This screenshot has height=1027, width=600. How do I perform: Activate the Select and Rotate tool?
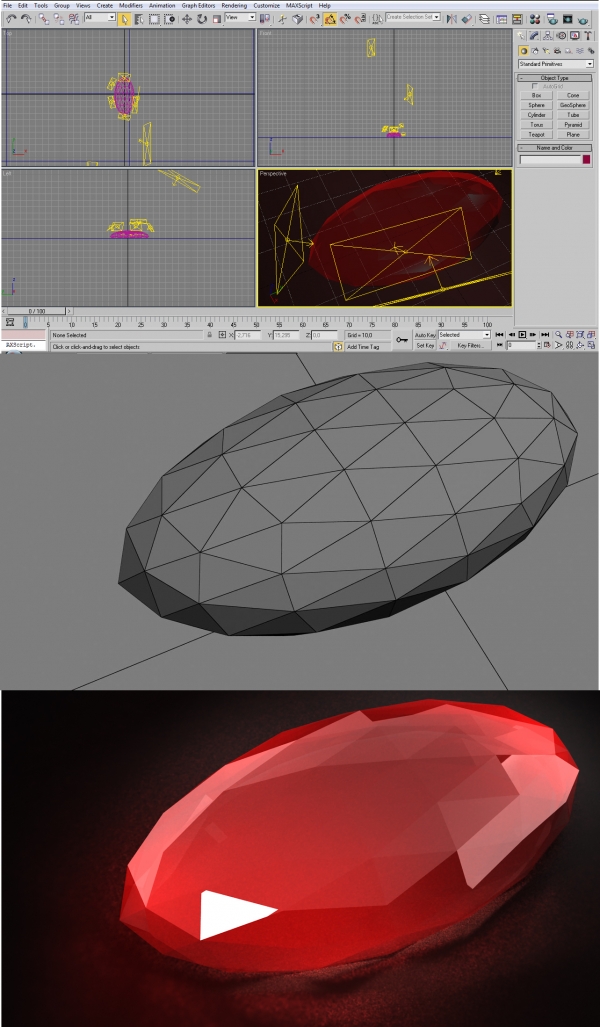tap(201, 19)
